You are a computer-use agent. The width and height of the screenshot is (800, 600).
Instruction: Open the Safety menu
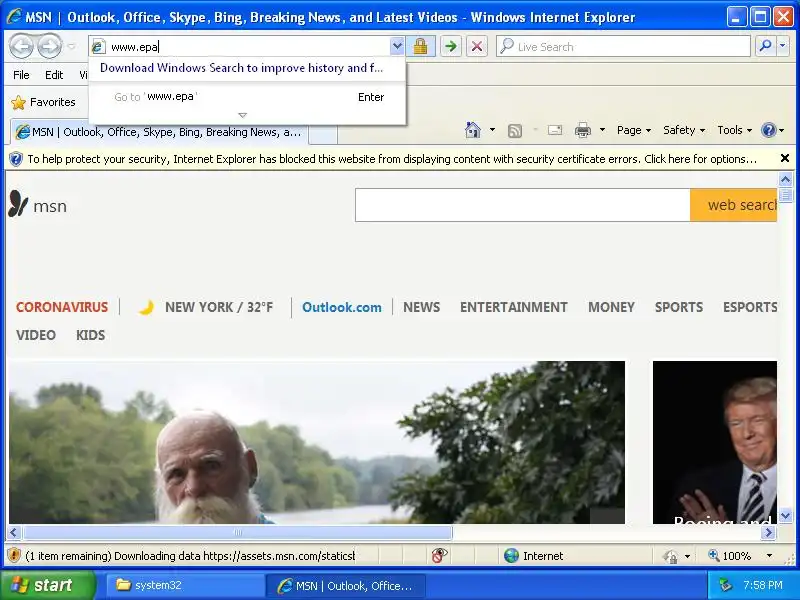click(x=684, y=130)
